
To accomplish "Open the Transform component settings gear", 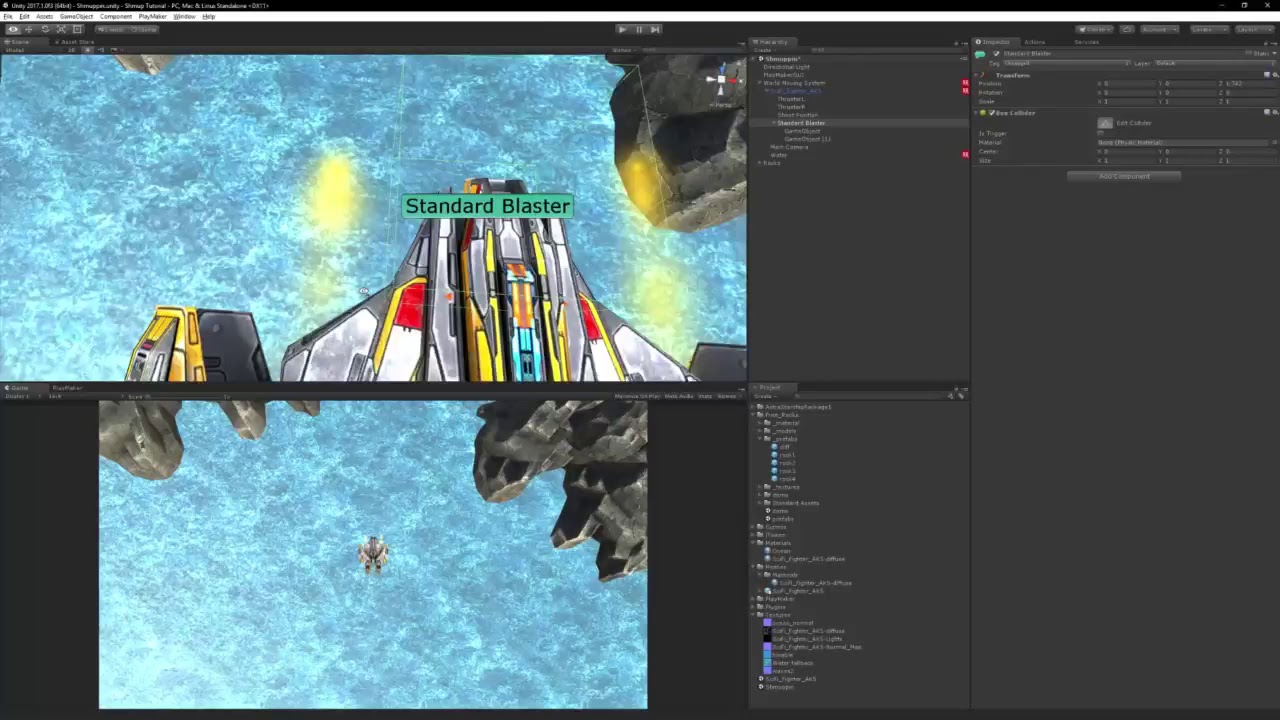I will tap(1274, 75).
